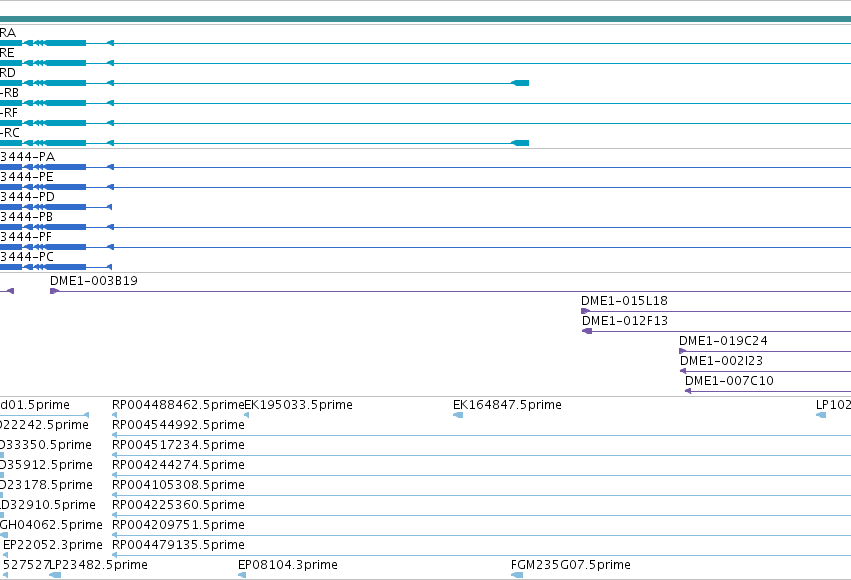
Task: Open the 3444-PB protein feature label
Action: point(27,217)
